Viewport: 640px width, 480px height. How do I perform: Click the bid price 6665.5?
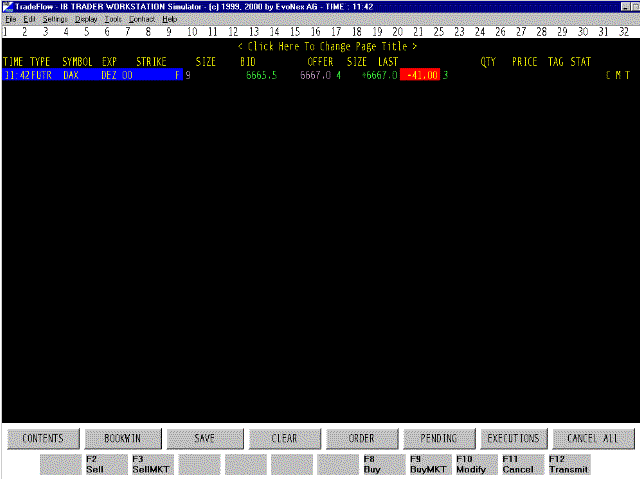(261, 75)
